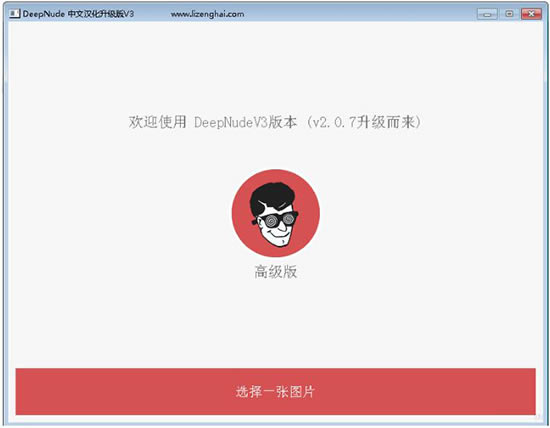
Task: Click the window title DeepNude 中文汉化升级版V3
Action: [78, 14]
